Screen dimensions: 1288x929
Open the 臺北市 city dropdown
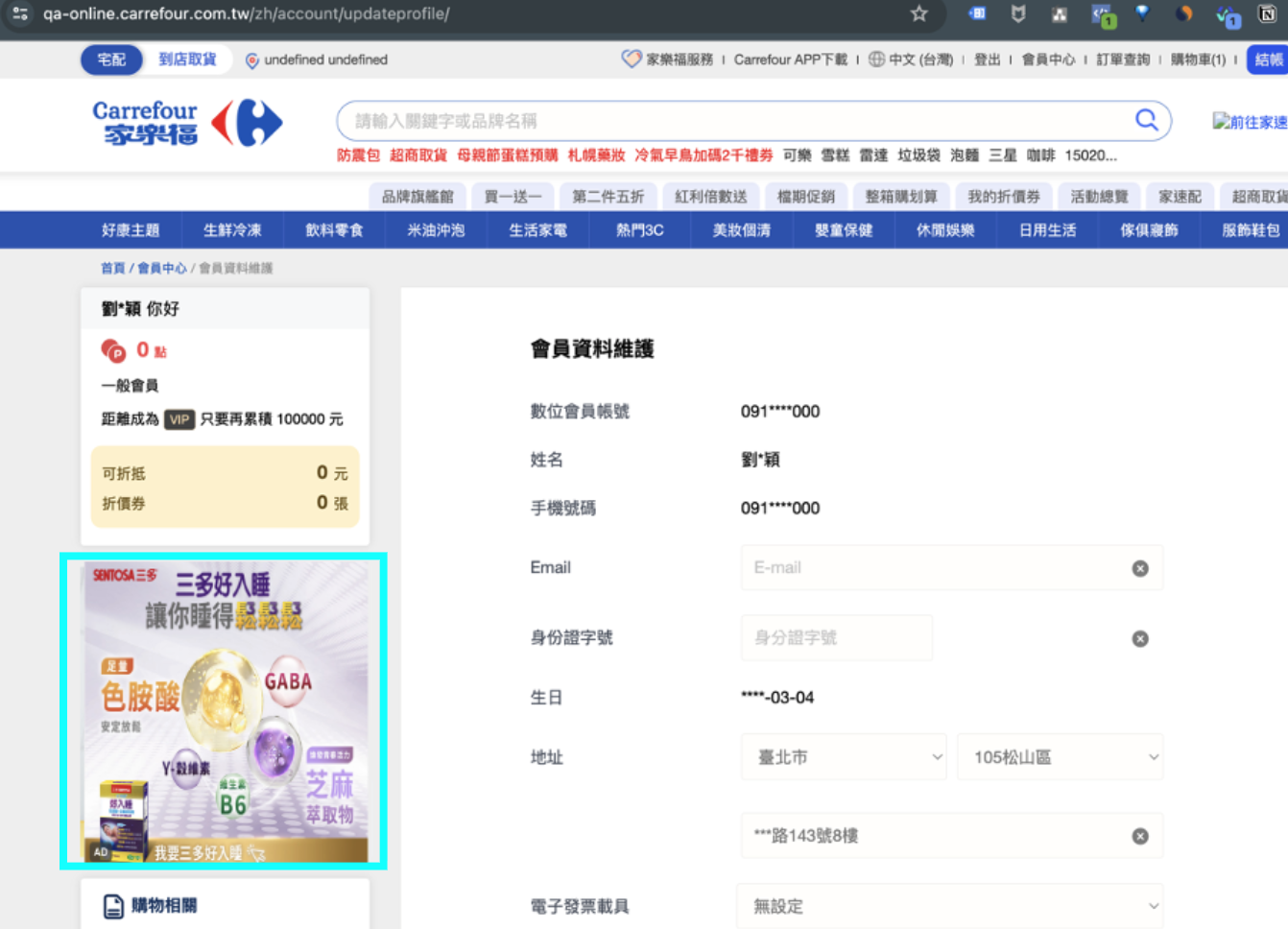(844, 757)
